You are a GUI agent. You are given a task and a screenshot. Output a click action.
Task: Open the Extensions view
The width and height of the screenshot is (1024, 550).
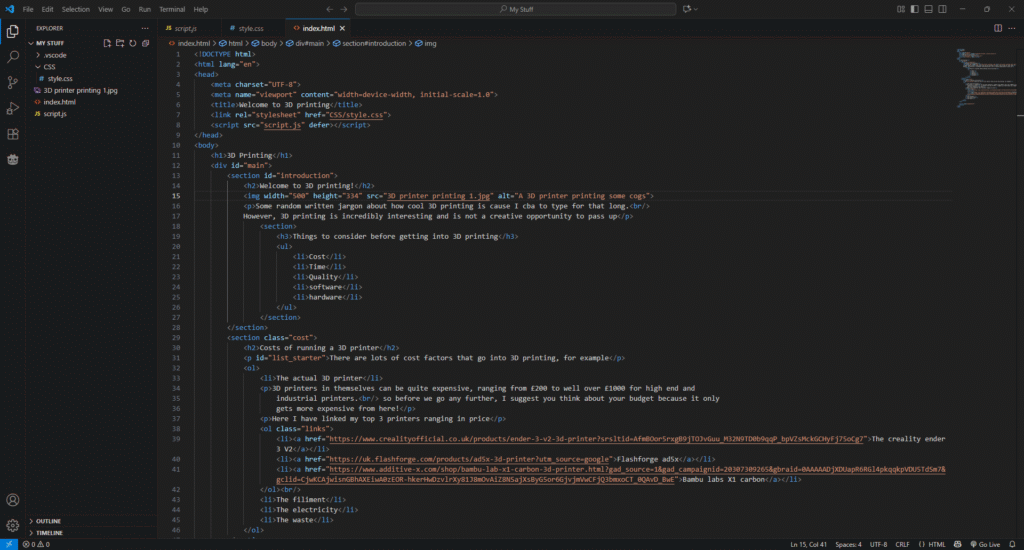(13, 133)
